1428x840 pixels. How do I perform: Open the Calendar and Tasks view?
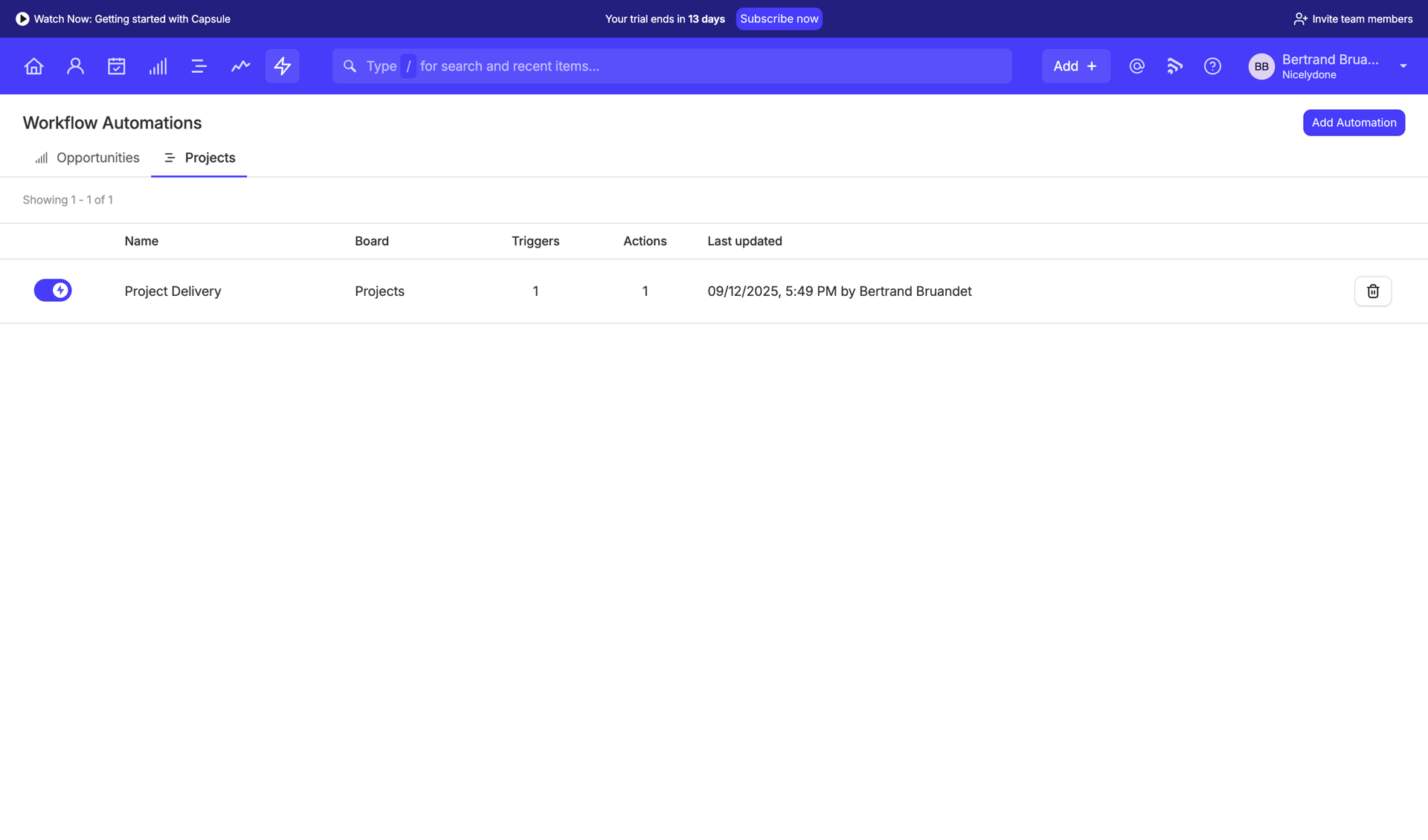pyautogui.click(x=117, y=66)
